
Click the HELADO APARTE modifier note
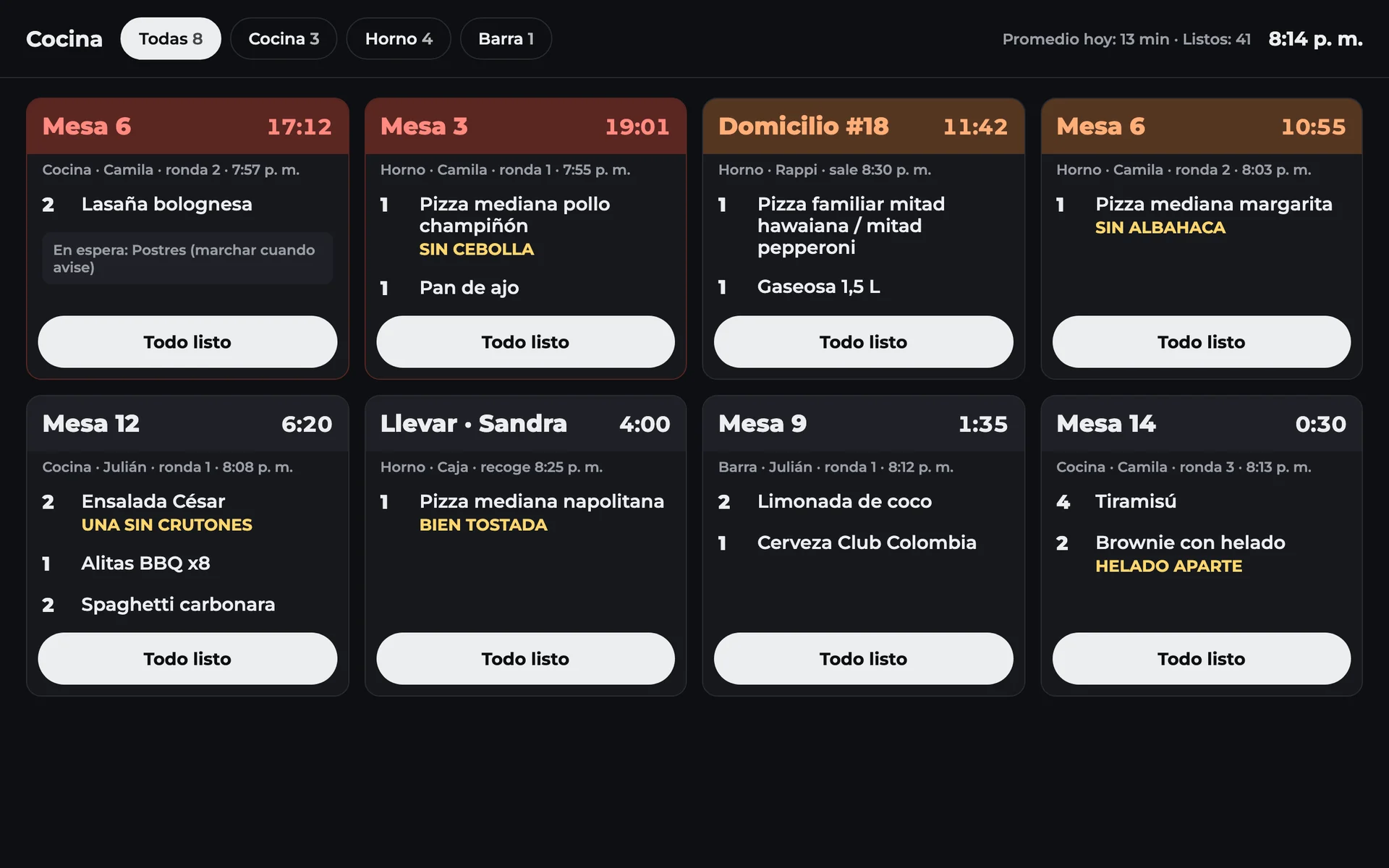[1168, 566]
